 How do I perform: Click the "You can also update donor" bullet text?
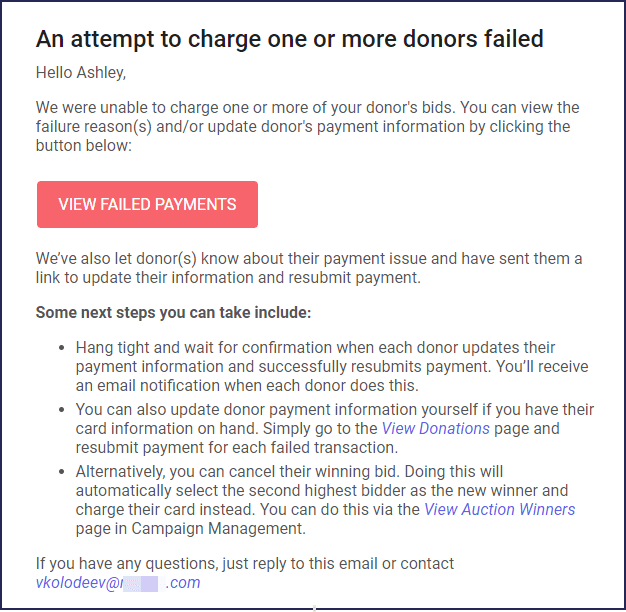click(x=334, y=410)
